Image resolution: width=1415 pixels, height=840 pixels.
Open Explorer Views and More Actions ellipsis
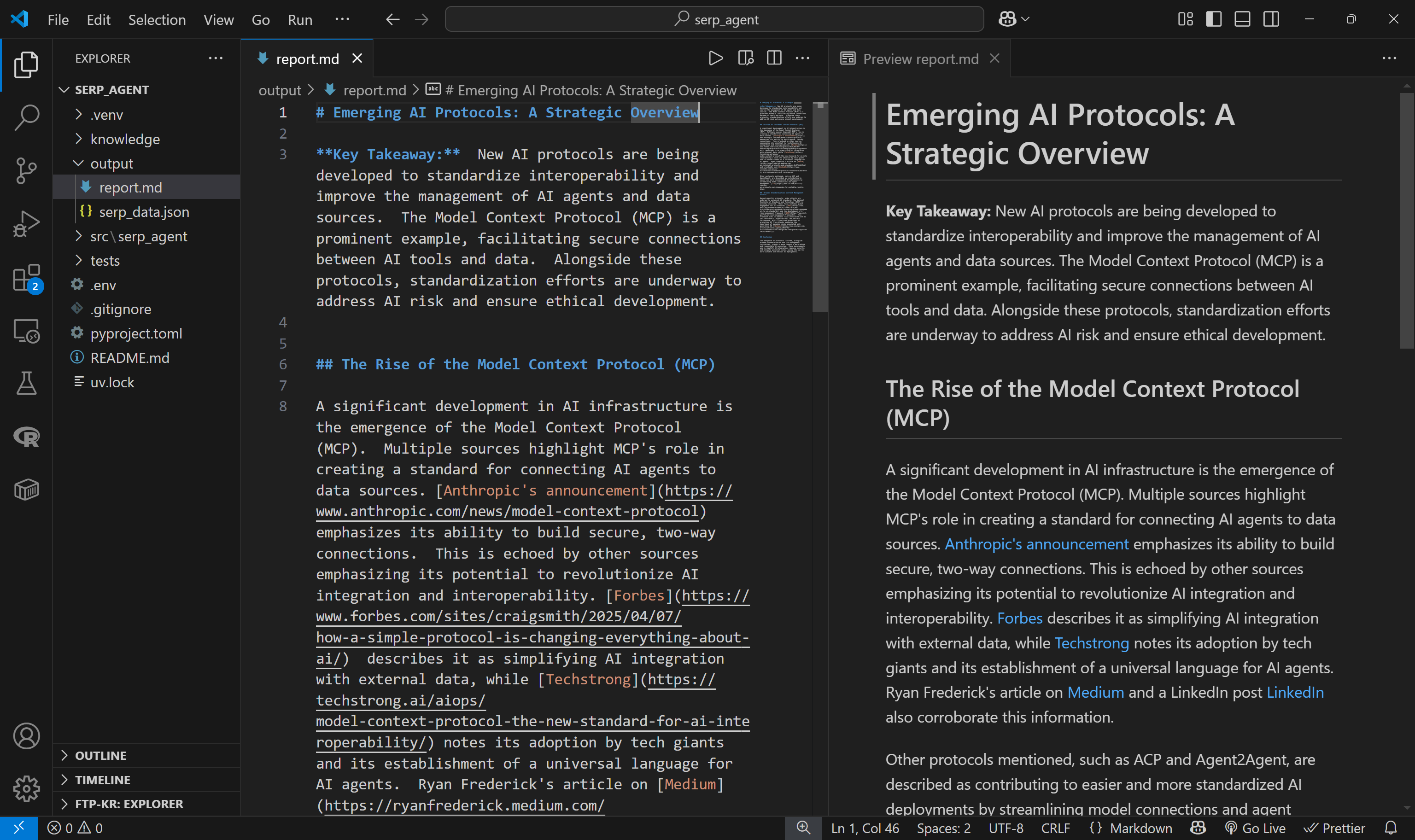pyautogui.click(x=216, y=58)
